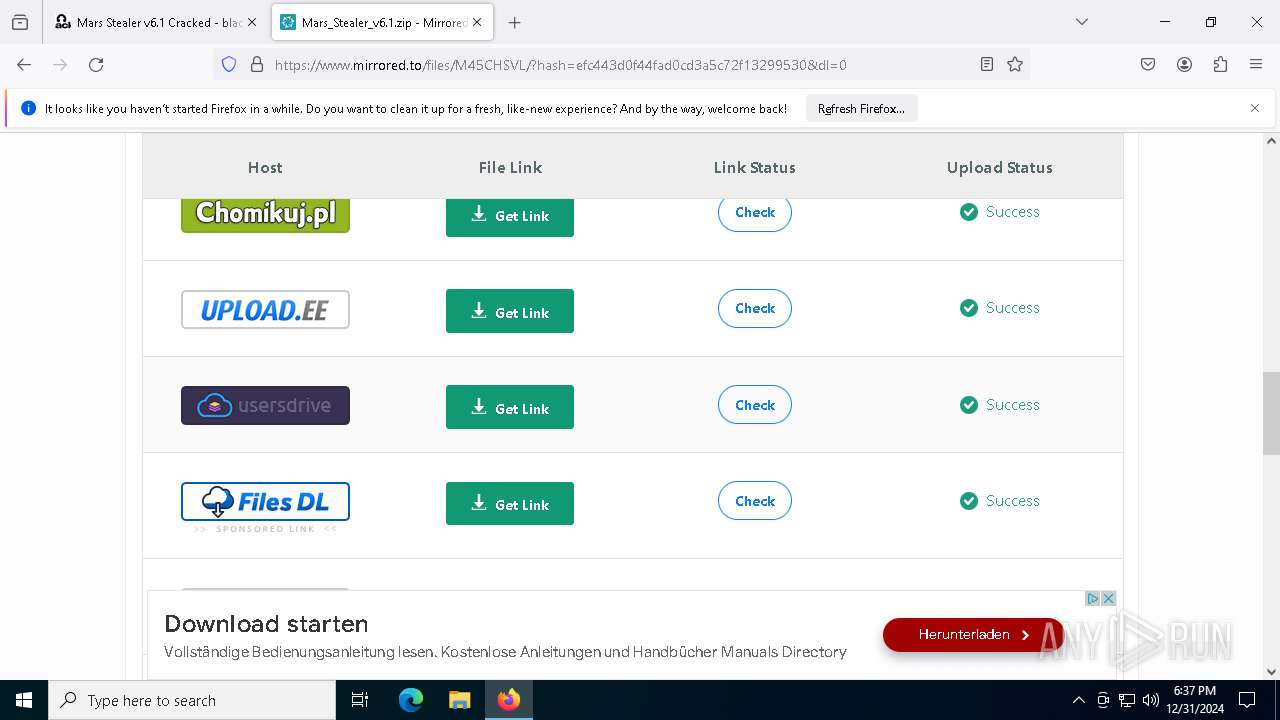Click the Herunterladen ad button
This screenshot has height=720, width=1280.
973,635
